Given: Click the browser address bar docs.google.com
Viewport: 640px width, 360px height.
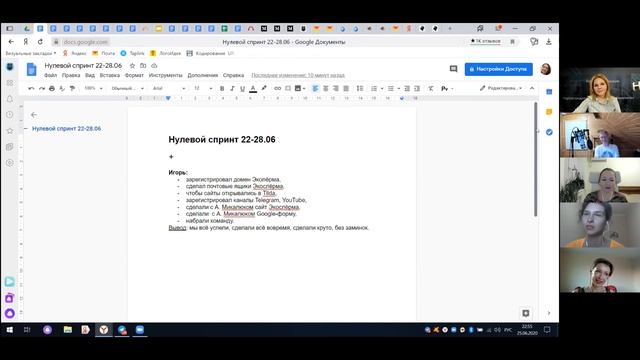Looking at the screenshot, I should [x=86, y=42].
